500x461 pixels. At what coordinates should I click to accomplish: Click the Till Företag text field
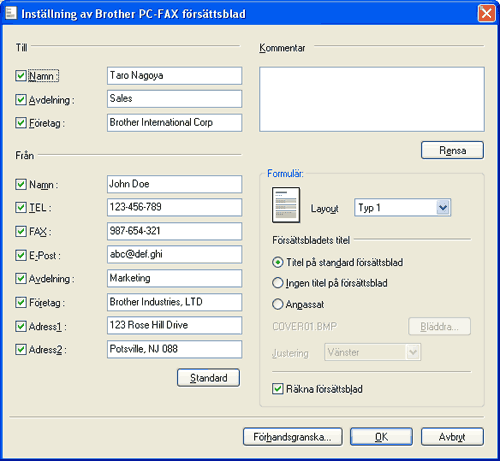(x=174, y=123)
